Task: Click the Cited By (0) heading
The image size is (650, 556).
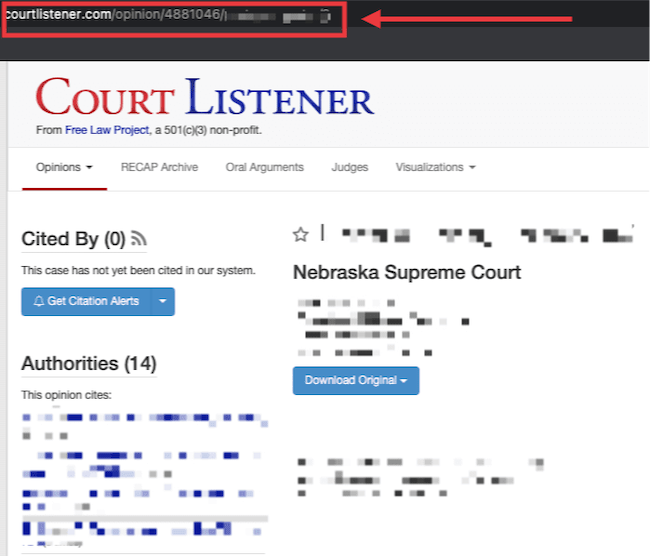Action: 73,239
